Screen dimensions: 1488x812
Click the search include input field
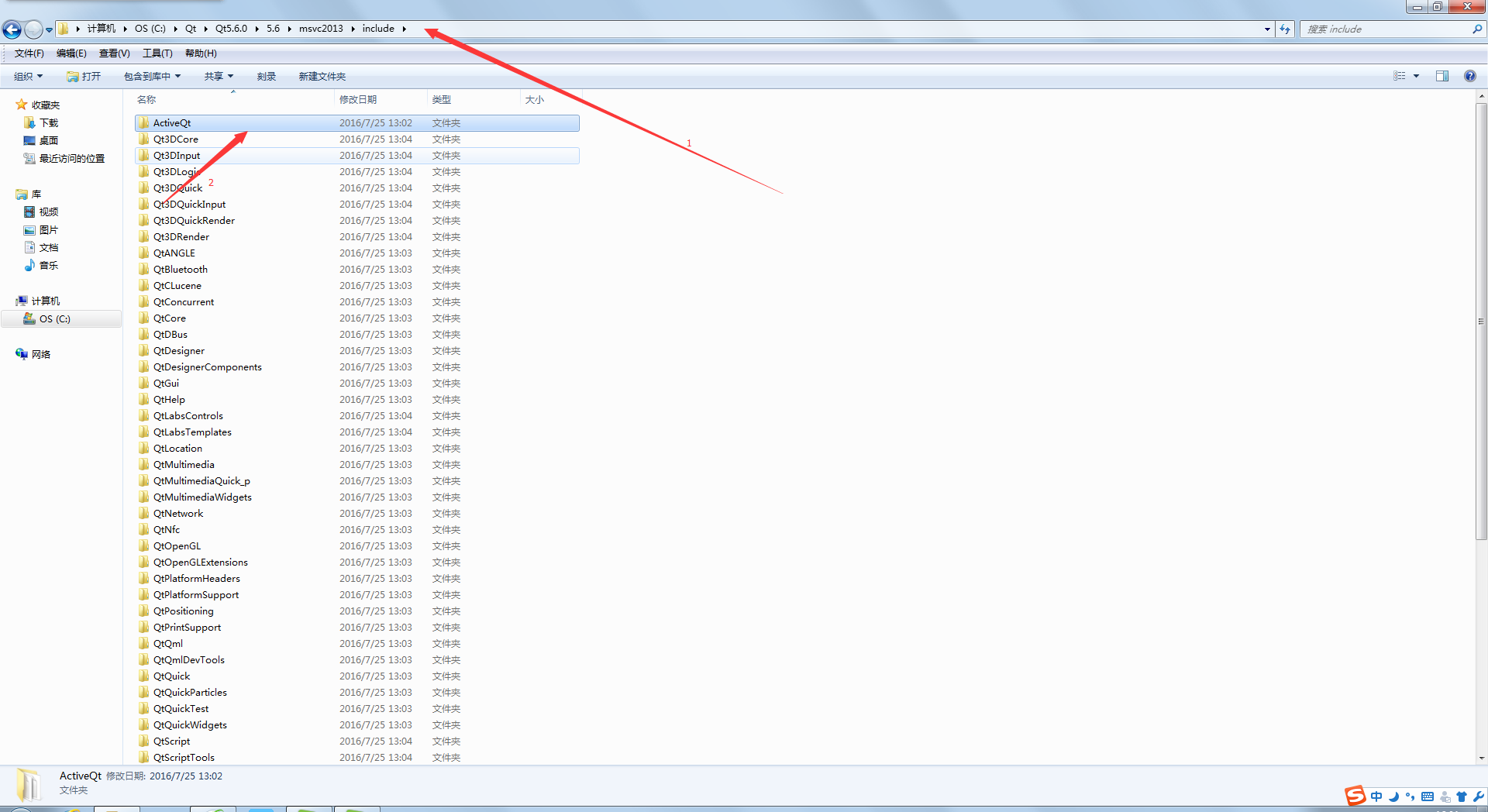click(x=1387, y=29)
